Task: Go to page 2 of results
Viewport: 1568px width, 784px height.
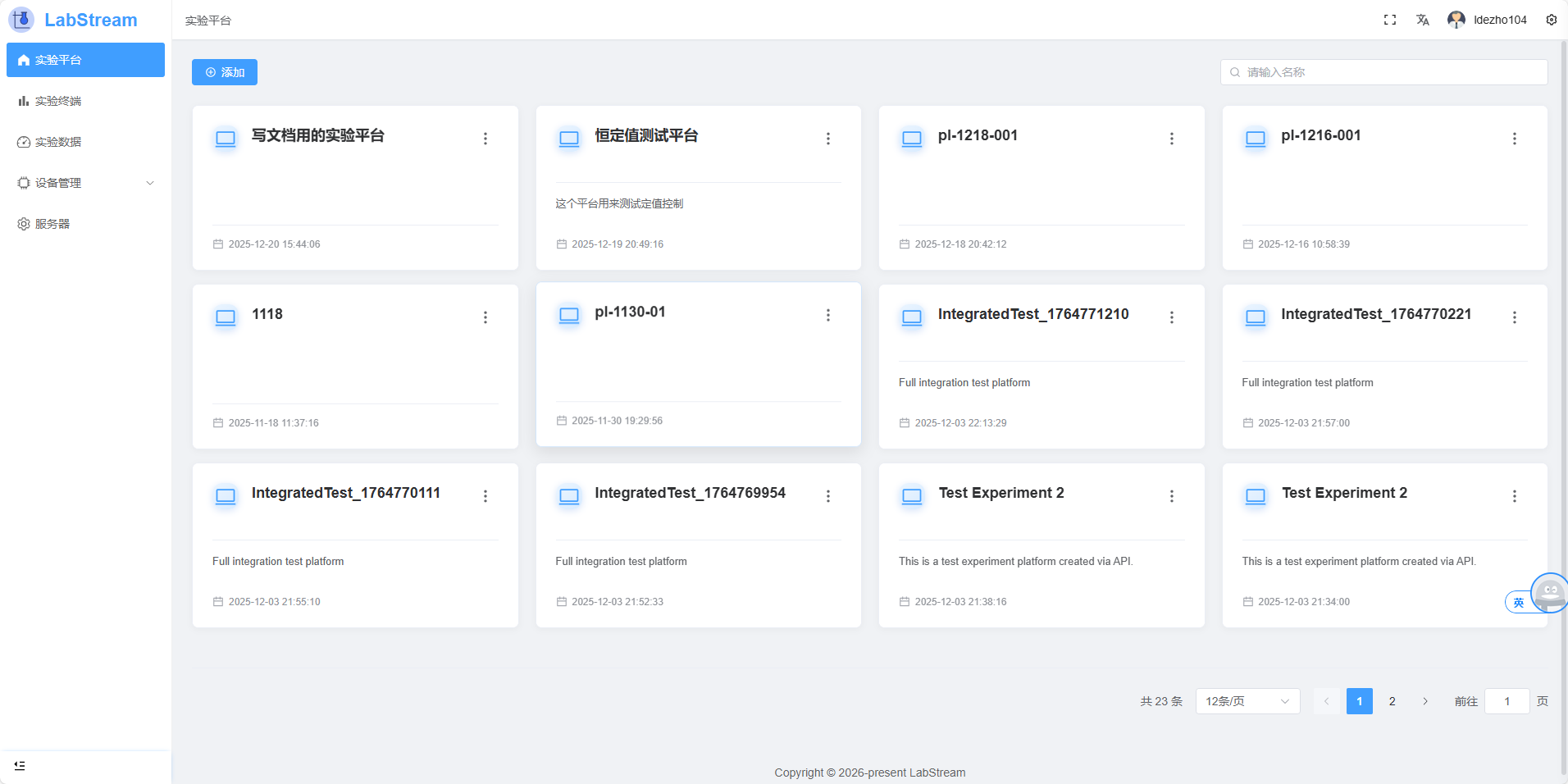Action: (1392, 701)
